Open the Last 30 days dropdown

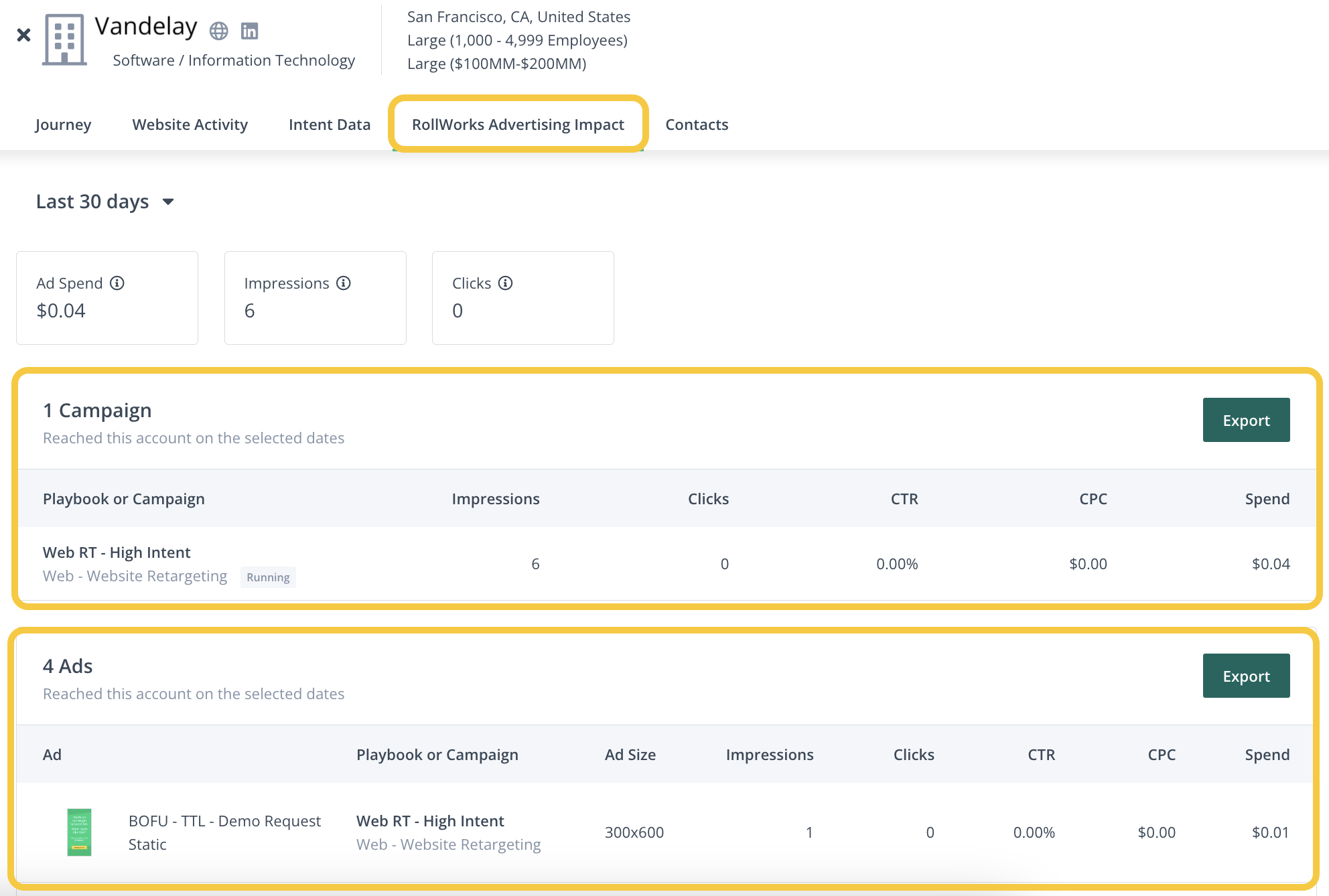pos(105,202)
